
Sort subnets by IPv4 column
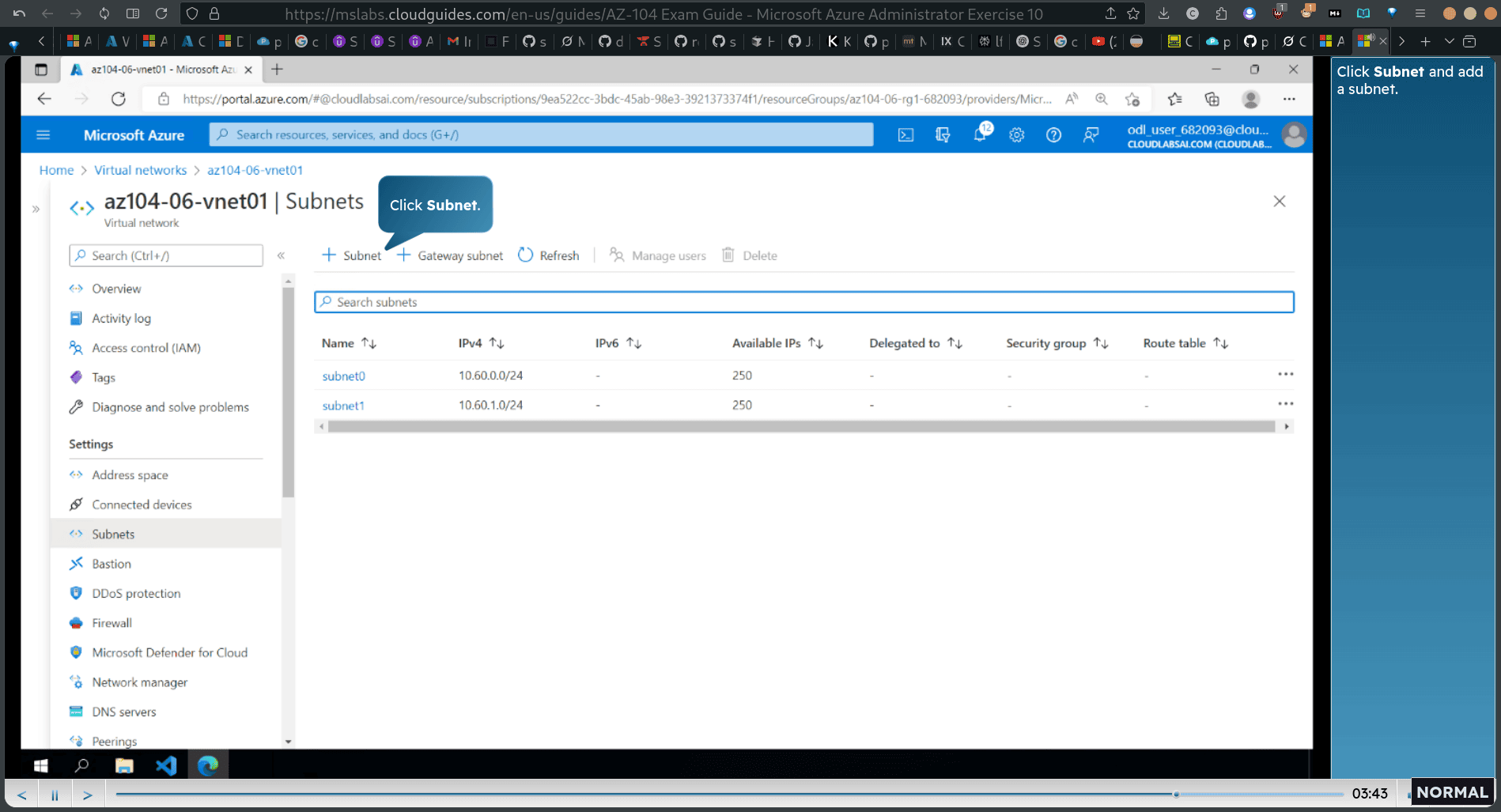[x=481, y=343]
